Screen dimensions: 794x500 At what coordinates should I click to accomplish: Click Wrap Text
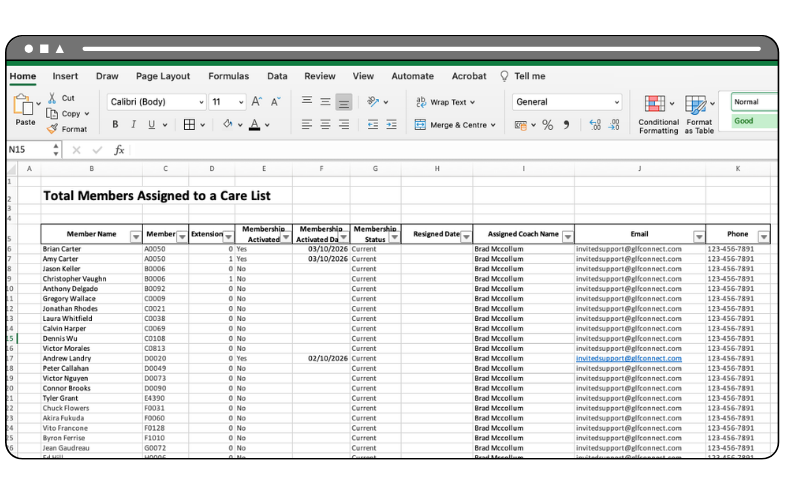coord(445,102)
